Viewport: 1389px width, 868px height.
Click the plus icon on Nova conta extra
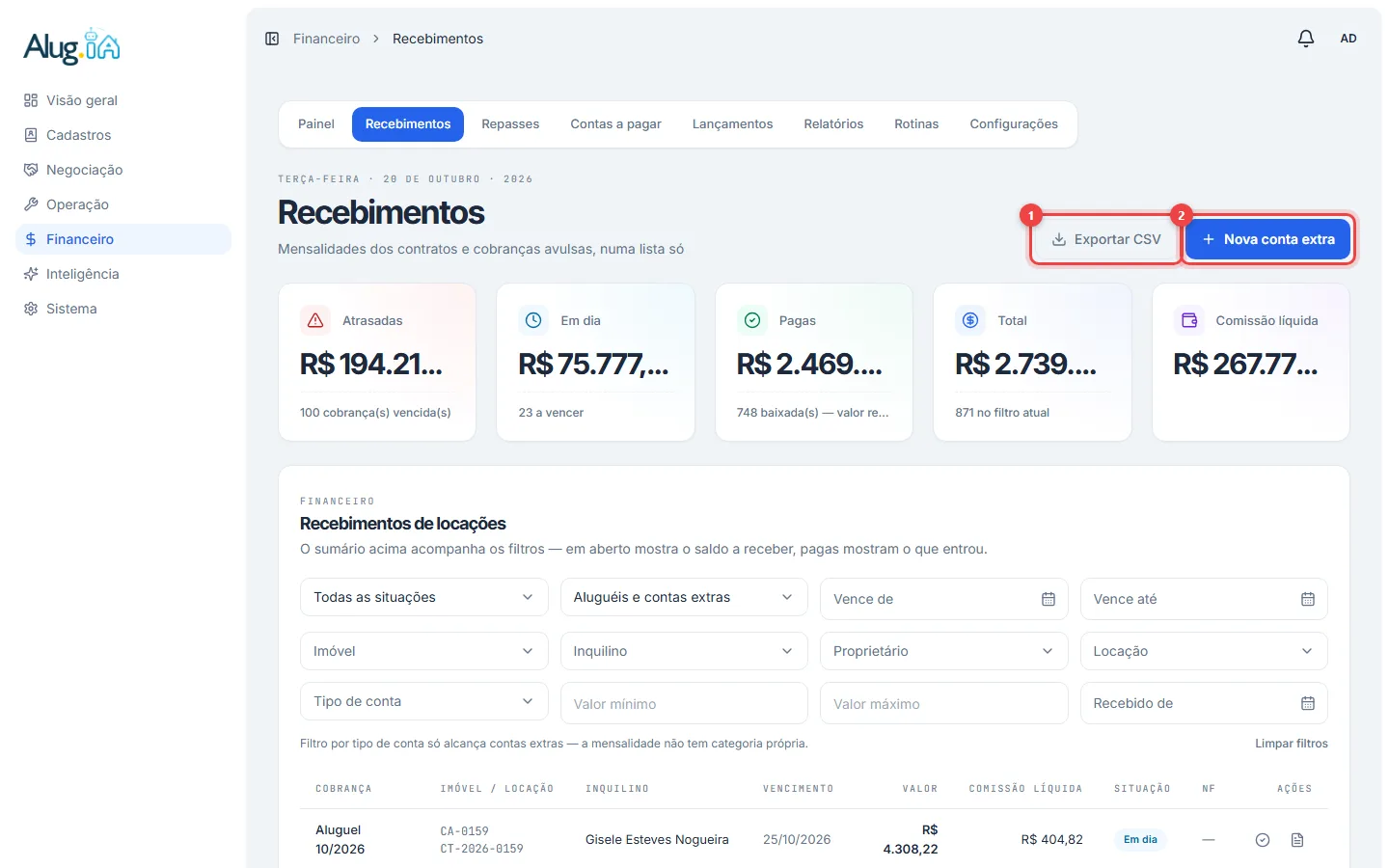click(1208, 239)
